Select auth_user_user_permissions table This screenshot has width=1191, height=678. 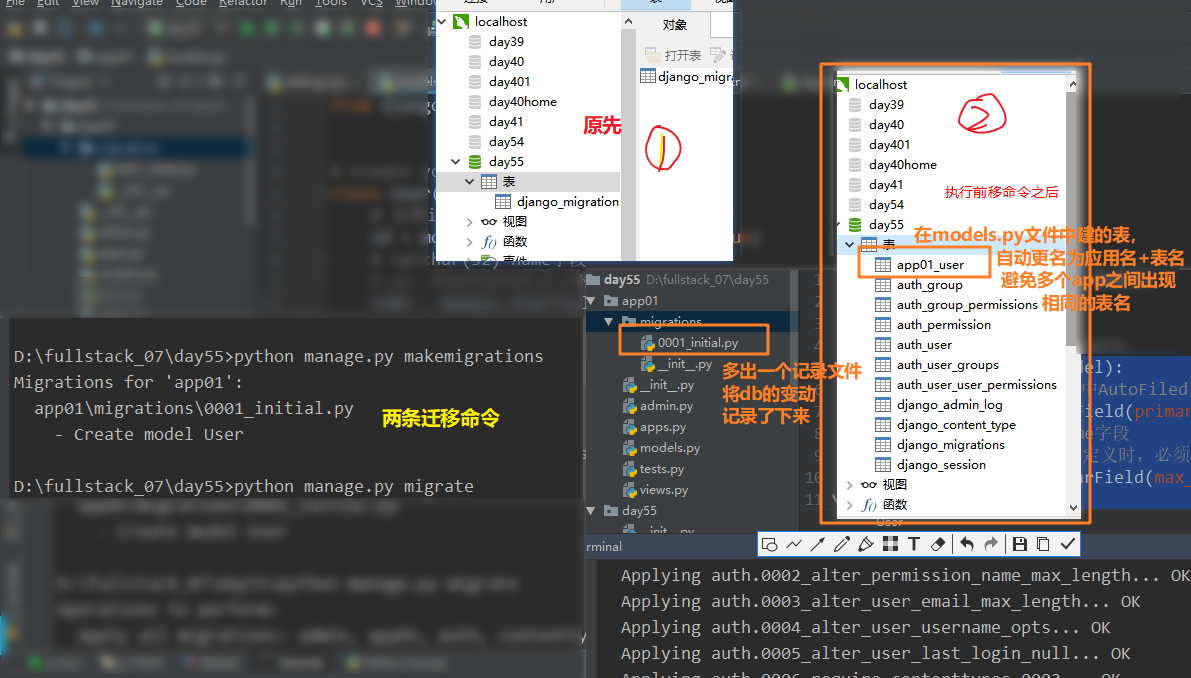(976, 384)
